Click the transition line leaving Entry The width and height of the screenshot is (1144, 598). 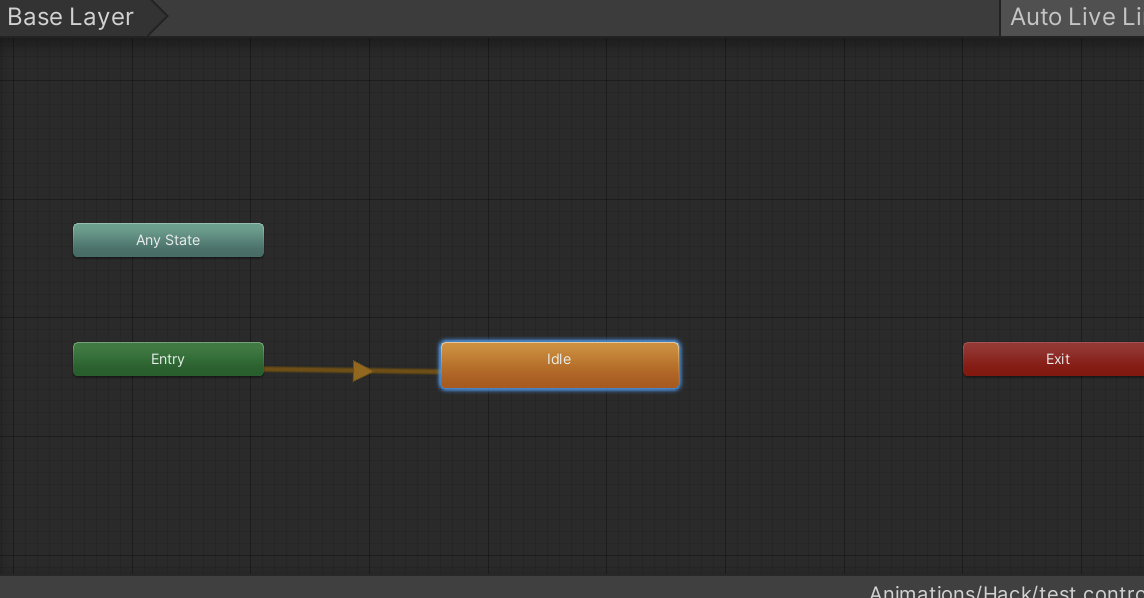tap(300, 370)
